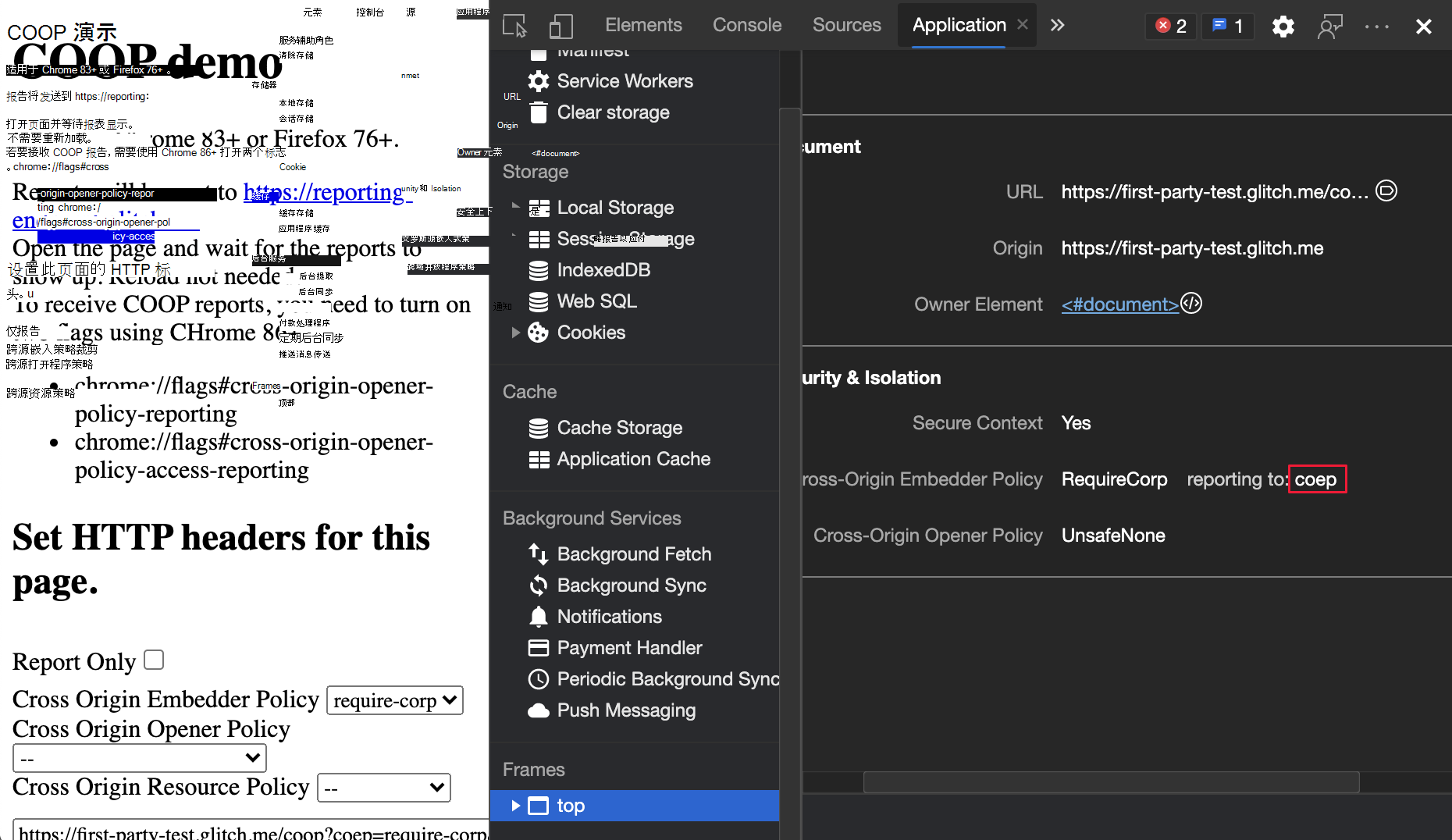Open the Cross Origin Resource Policy dropdown
The width and height of the screenshot is (1452, 840).
(x=384, y=788)
